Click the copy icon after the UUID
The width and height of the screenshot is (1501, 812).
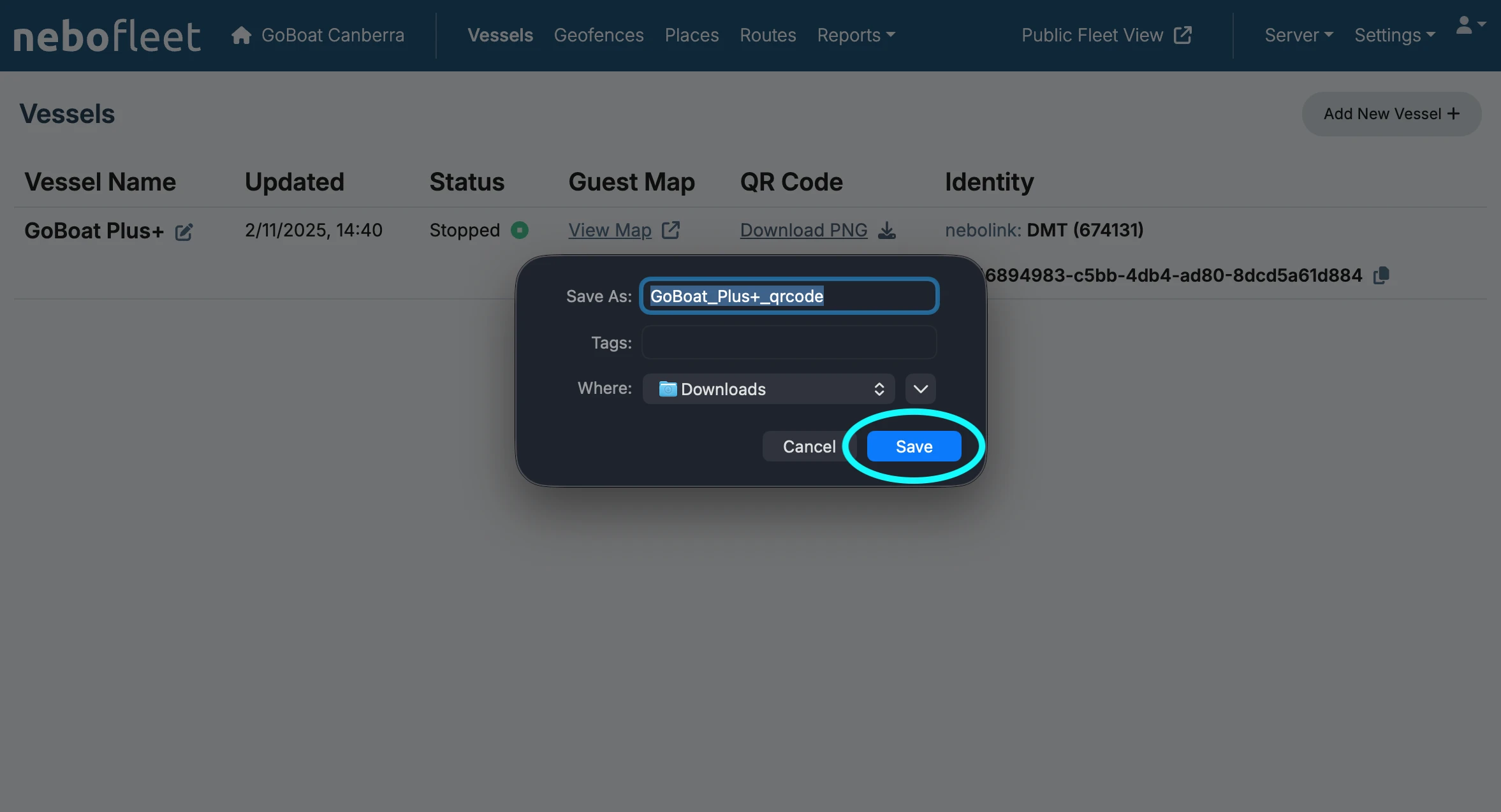pos(1381,275)
